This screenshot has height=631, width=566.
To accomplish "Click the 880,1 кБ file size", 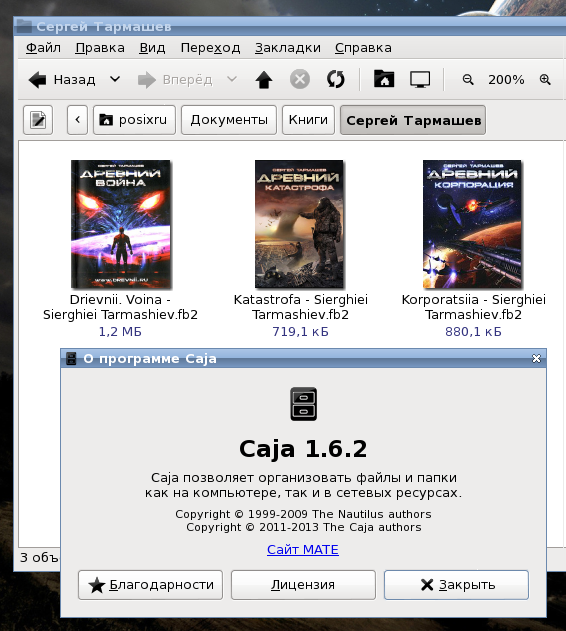I will 473,332.
